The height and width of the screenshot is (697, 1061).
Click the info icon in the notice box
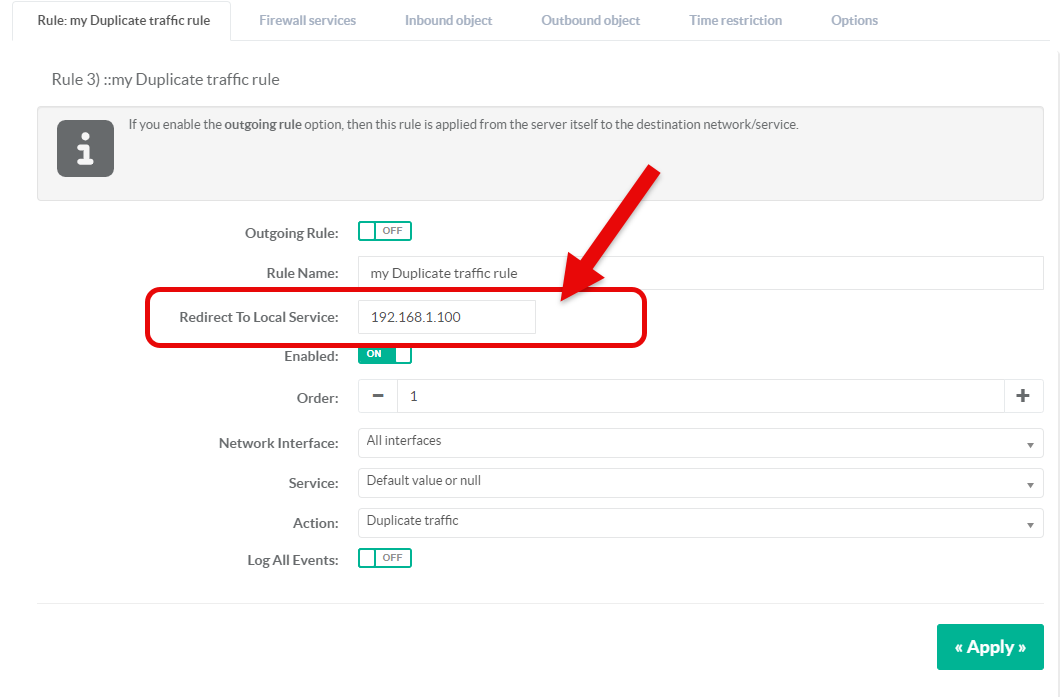pos(85,148)
